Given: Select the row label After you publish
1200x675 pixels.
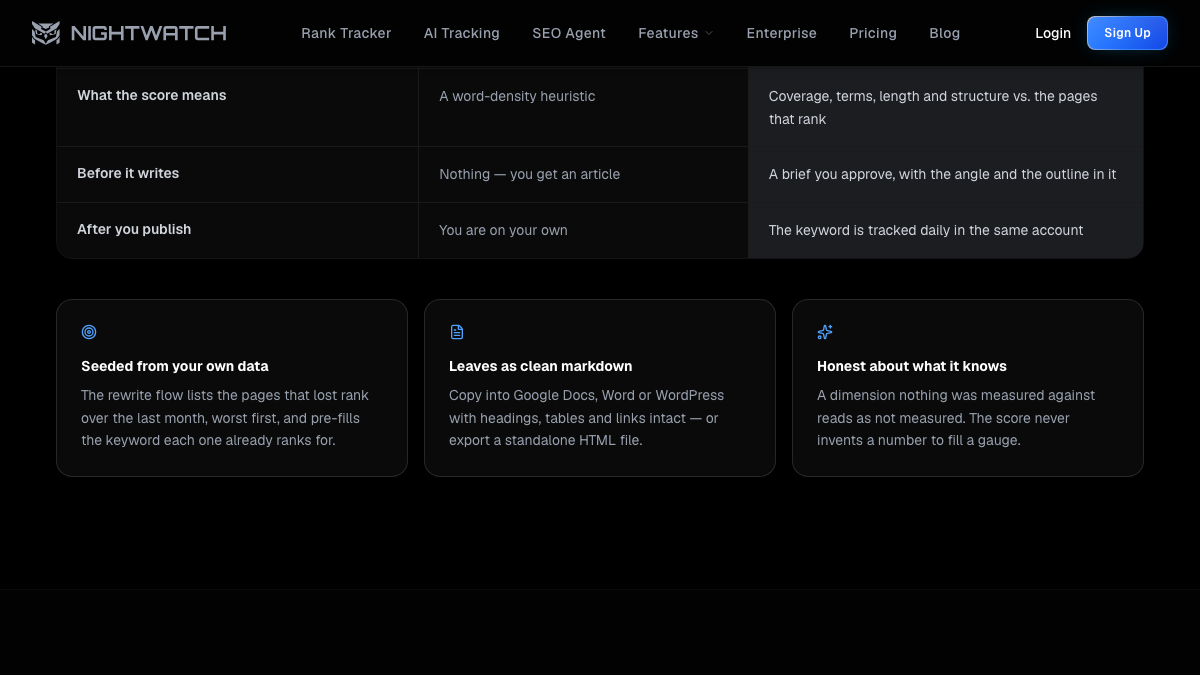Looking at the screenshot, I should pyautogui.click(x=134, y=229).
